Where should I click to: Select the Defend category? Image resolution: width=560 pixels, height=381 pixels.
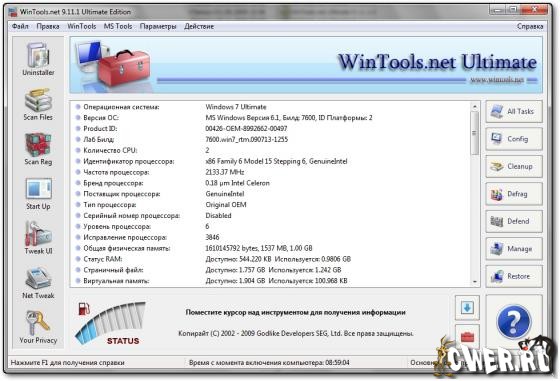(514, 221)
